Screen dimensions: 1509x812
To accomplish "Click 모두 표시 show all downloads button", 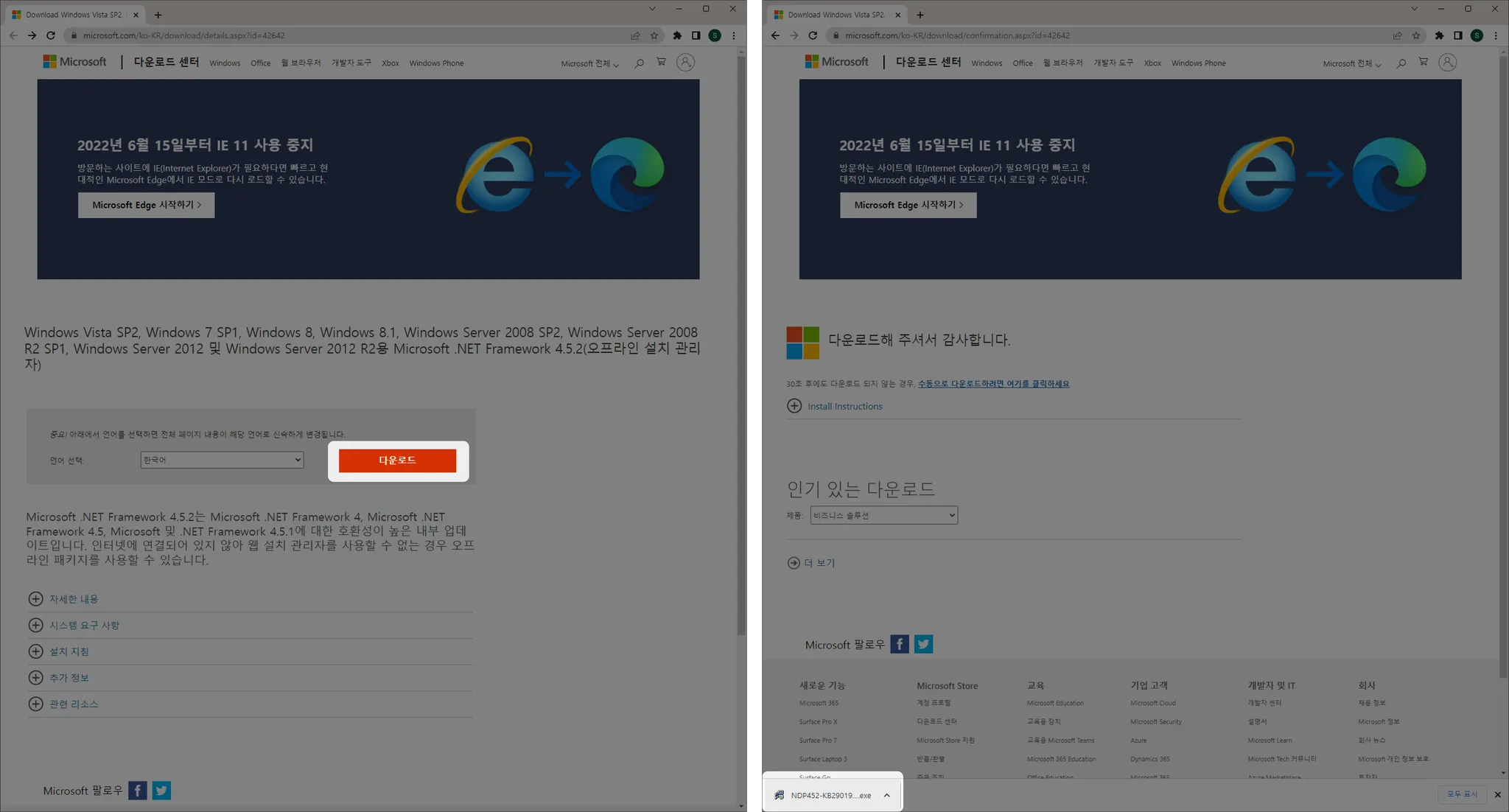I will tap(1462, 794).
